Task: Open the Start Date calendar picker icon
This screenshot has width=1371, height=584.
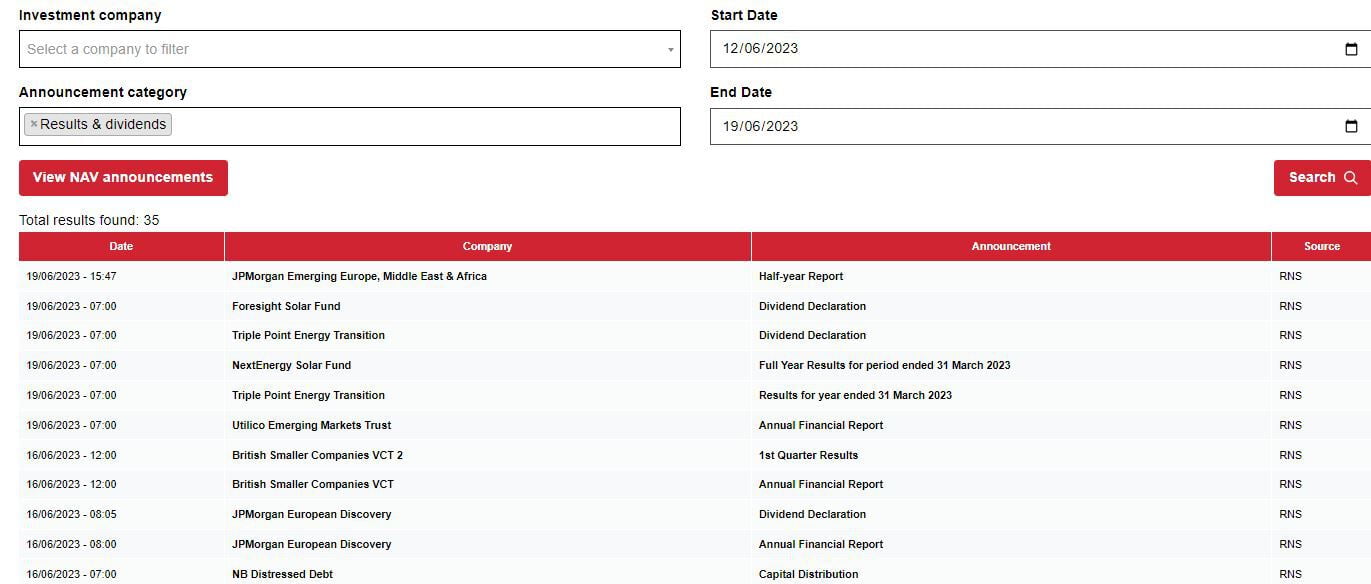Action: point(1351,49)
